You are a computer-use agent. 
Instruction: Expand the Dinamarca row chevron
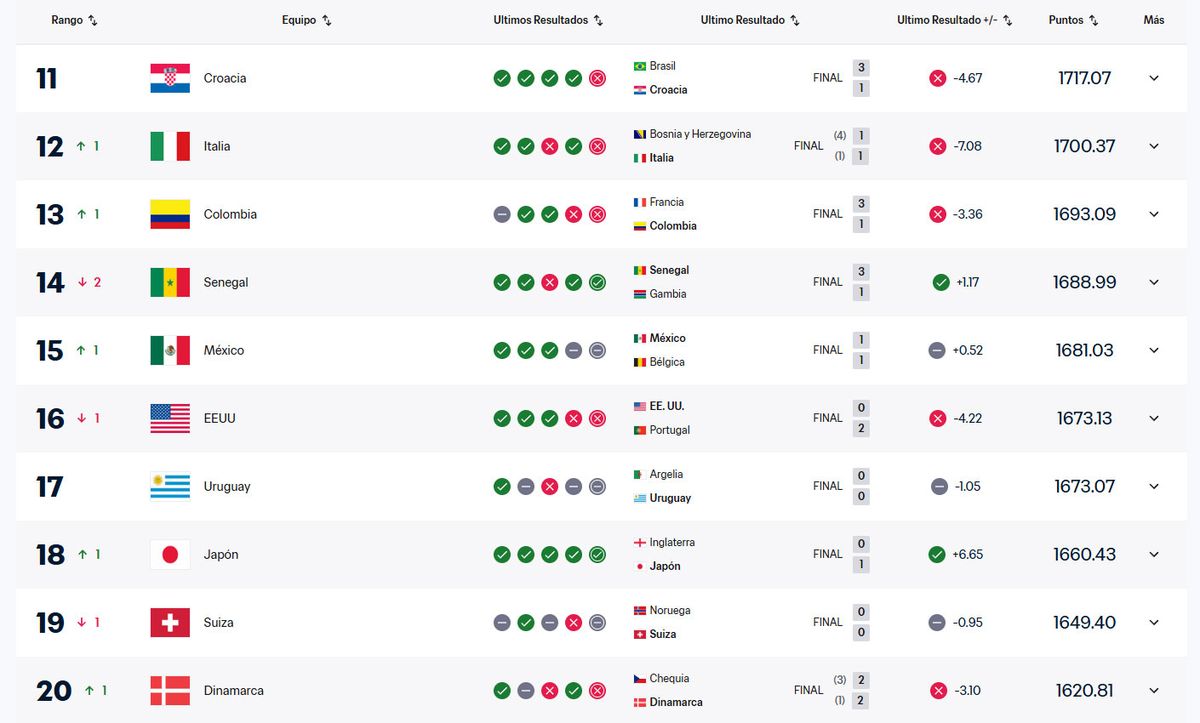click(x=1153, y=690)
